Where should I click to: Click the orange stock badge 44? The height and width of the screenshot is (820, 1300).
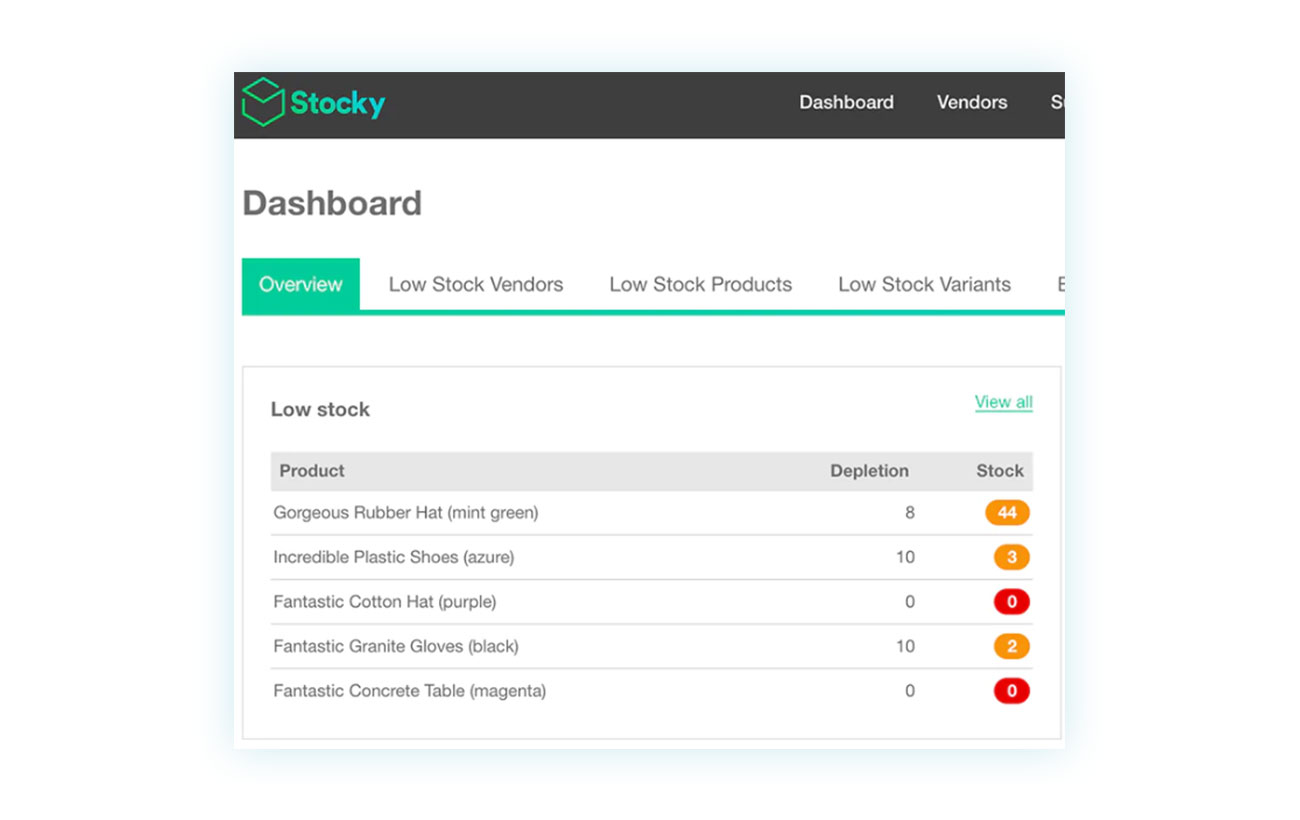(1007, 513)
